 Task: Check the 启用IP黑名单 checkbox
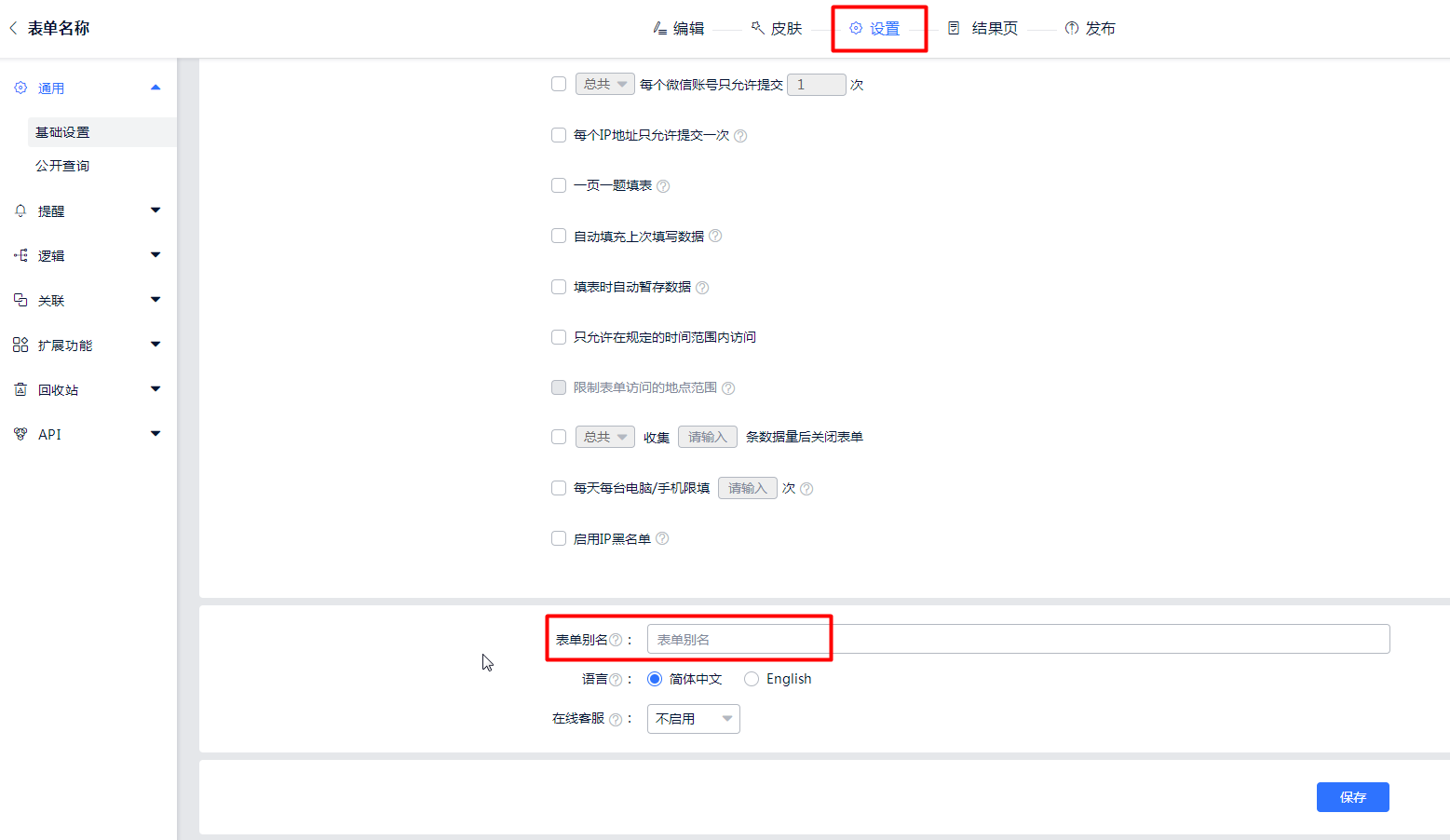(559, 538)
